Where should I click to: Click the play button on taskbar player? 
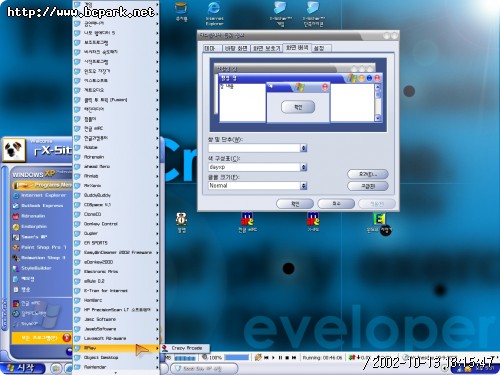coord(273,358)
